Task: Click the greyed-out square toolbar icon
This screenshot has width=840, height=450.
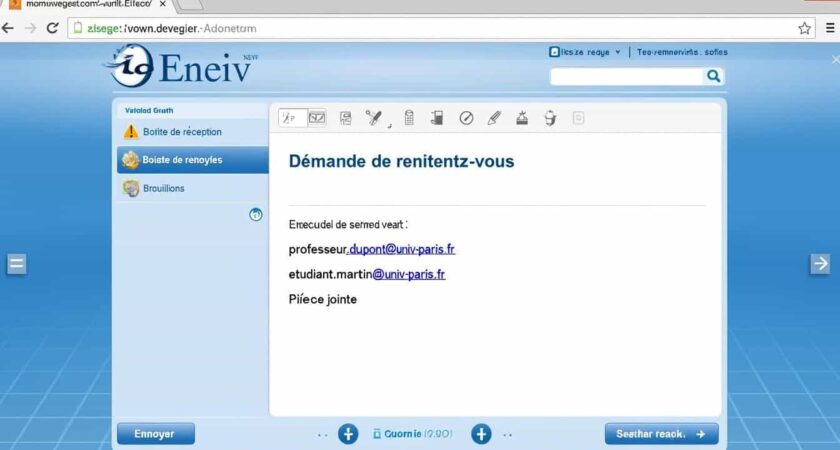Action: pyautogui.click(x=579, y=118)
